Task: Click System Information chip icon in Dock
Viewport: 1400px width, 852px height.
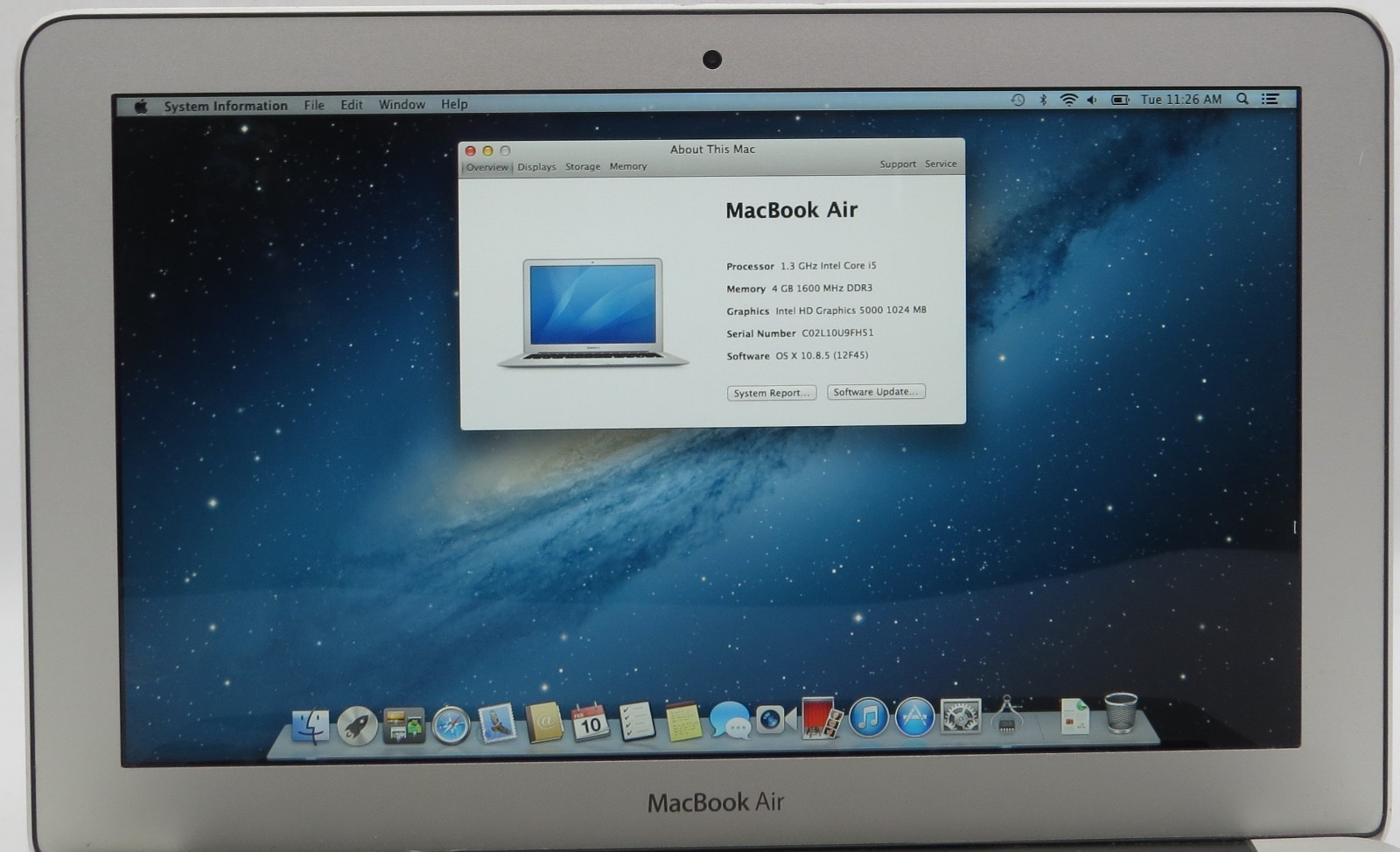Action: 1006,715
